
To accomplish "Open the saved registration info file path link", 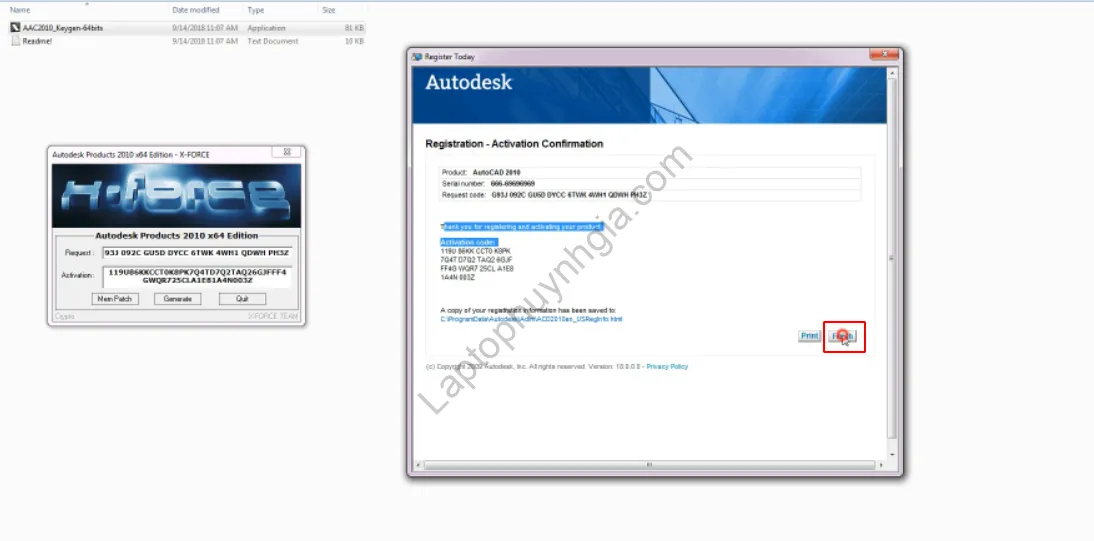I will pos(531,319).
